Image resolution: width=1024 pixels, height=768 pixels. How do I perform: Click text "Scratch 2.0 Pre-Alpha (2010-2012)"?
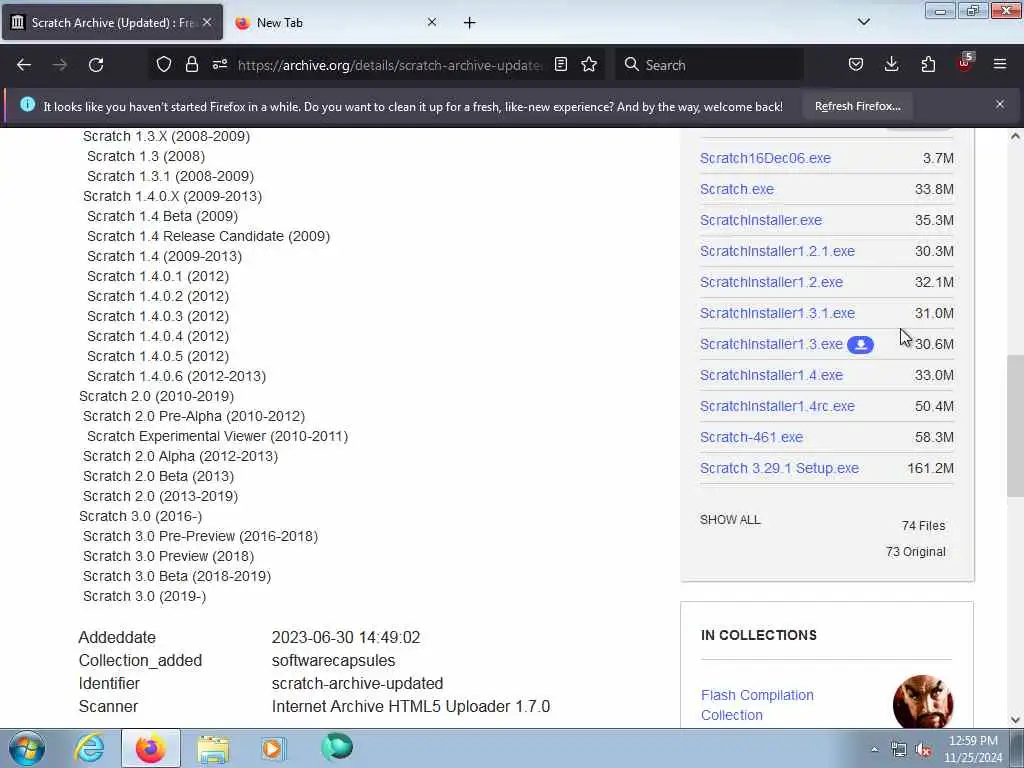pyautogui.click(x=194, y=417)
